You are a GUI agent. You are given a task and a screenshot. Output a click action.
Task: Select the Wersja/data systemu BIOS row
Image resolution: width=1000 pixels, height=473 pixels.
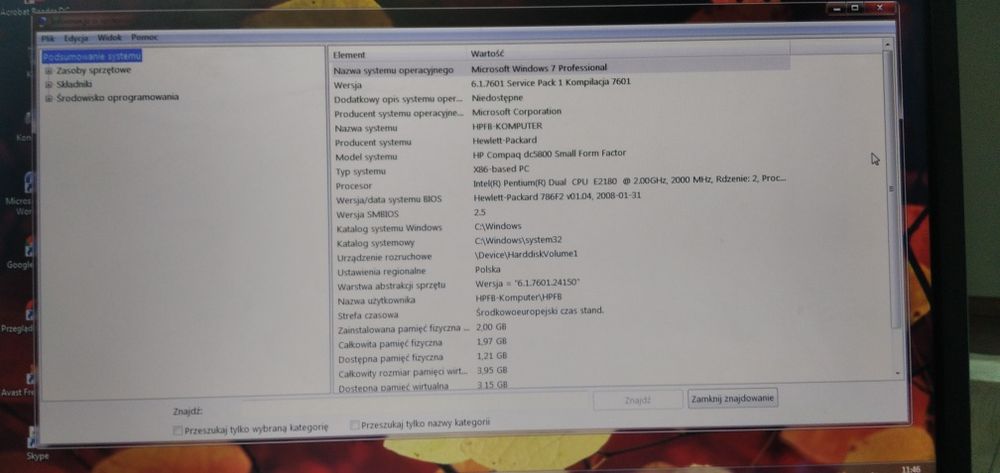point(561,200)
